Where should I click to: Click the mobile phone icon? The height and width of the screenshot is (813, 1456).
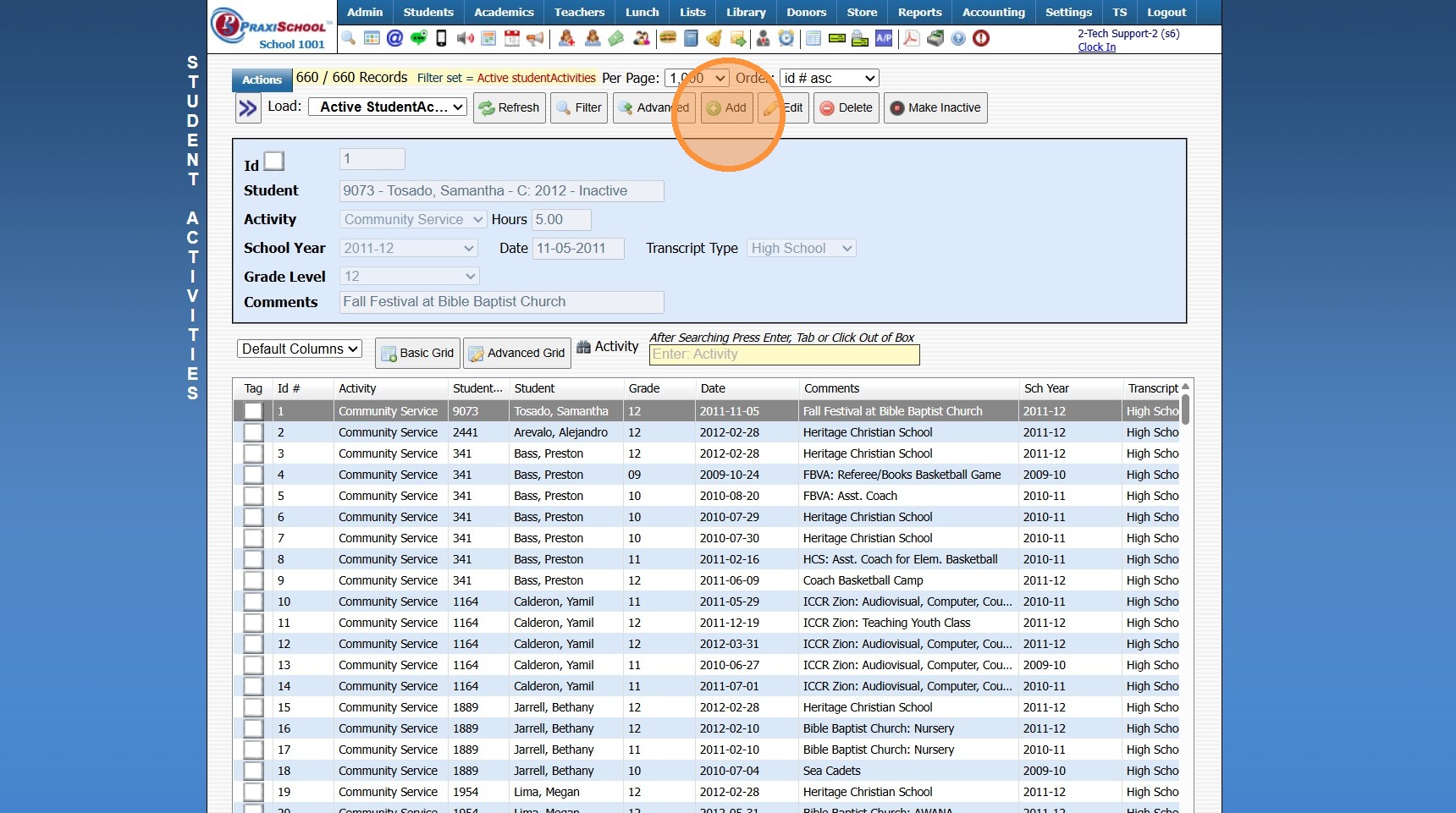pos(441,38)
